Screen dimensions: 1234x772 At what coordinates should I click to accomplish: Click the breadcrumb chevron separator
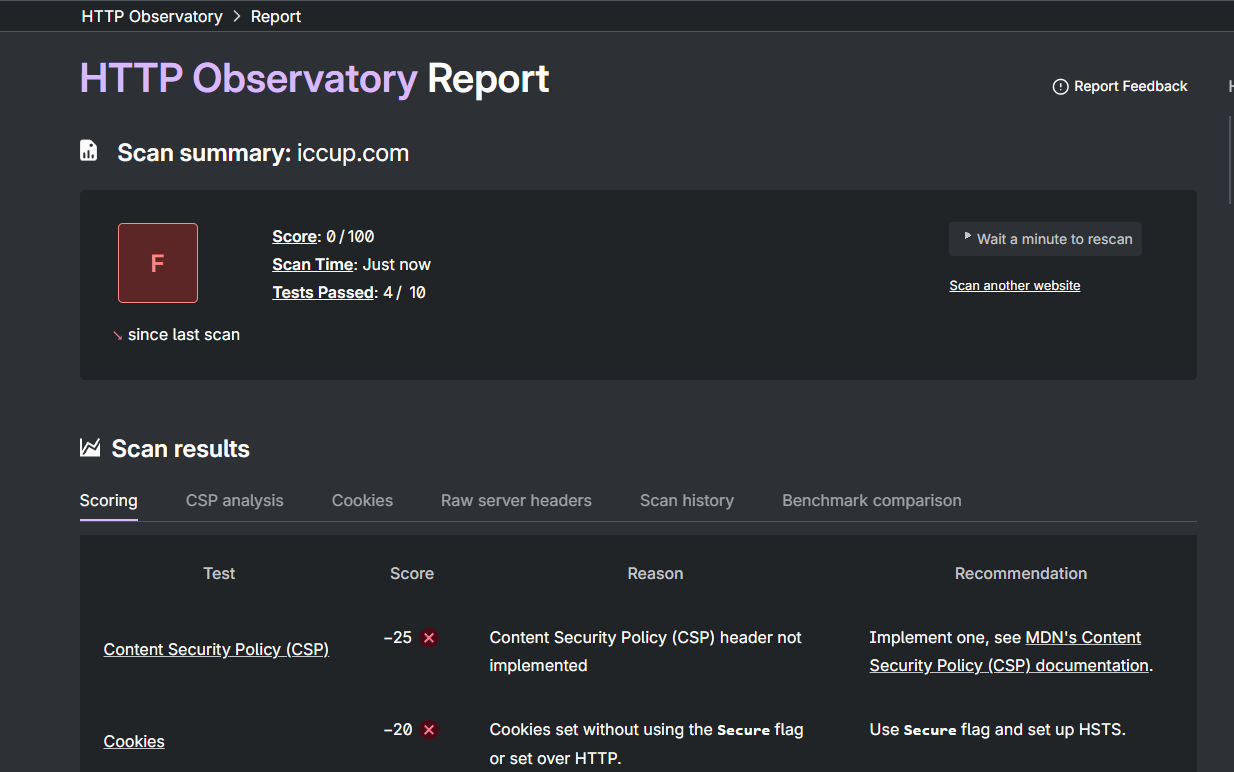pos(237,17)
